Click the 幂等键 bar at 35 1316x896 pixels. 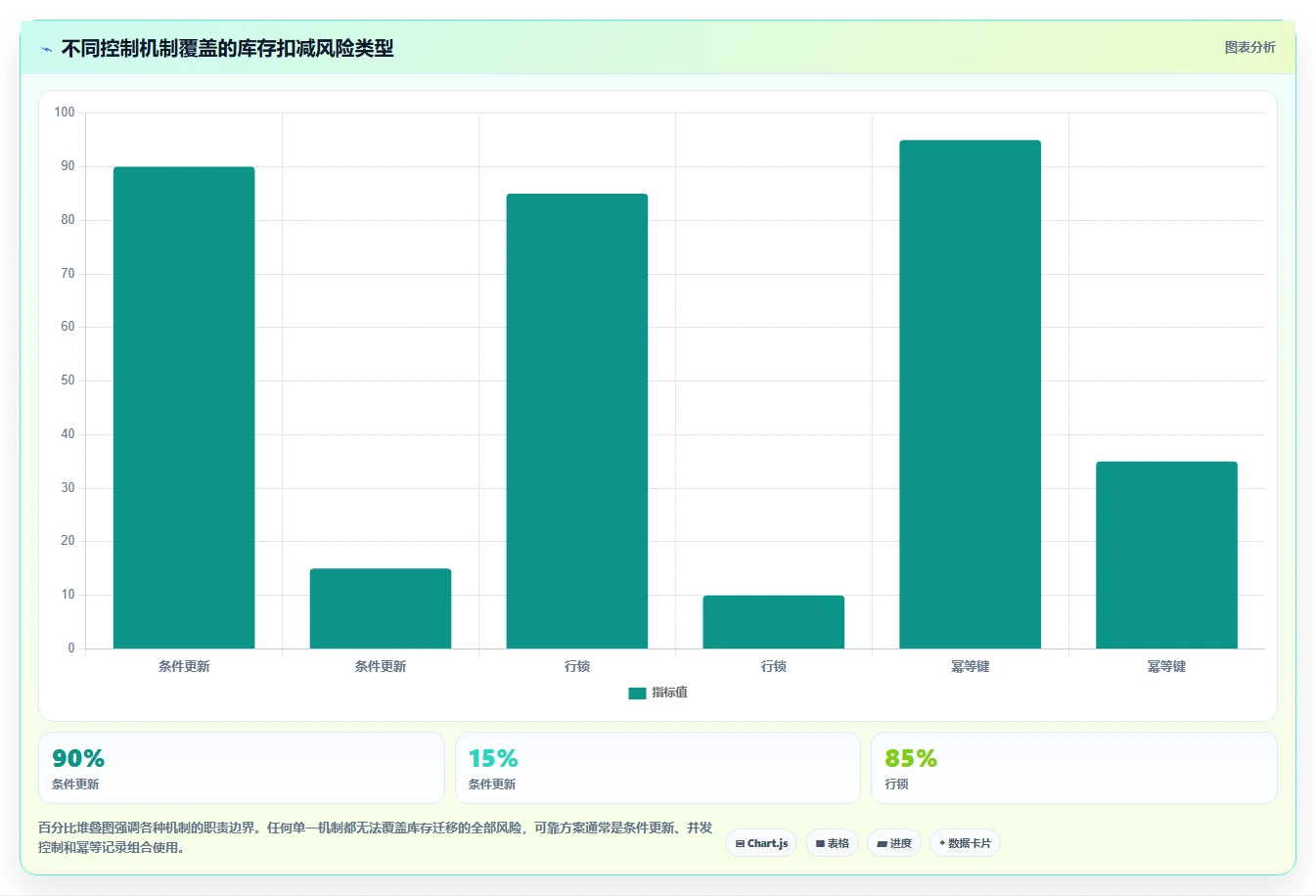(1166, 555)
